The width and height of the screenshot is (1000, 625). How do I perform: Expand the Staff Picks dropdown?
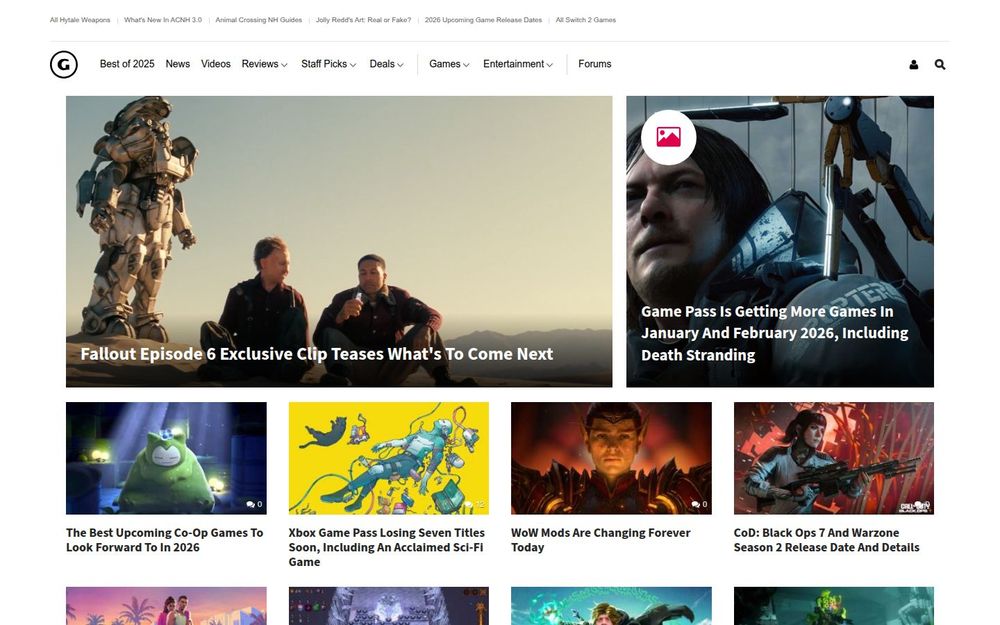coord(328,64)
